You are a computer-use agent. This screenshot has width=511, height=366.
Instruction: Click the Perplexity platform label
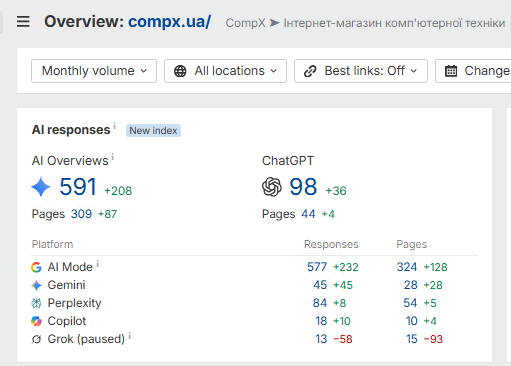click(74, 303)
